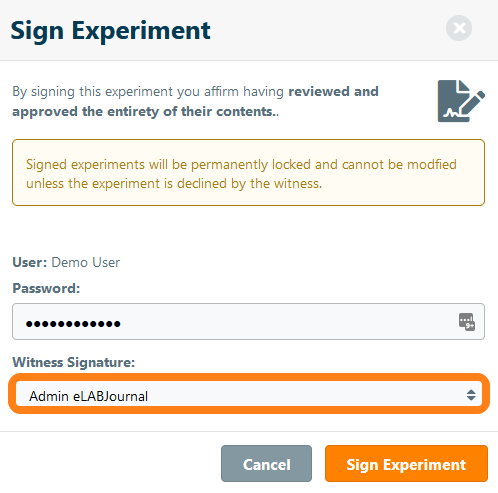Confirm with the orange Sign Experiment button
The width and height of the screenshot is (498, 493).
click(x=406, y=464)
